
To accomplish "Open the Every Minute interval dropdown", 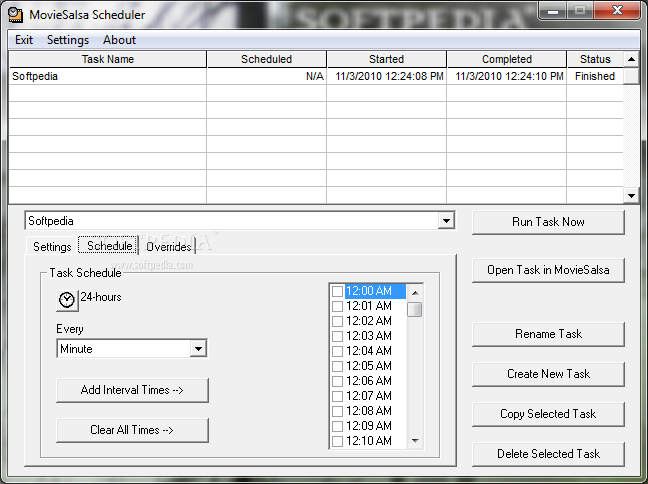I will pos(198,348).
